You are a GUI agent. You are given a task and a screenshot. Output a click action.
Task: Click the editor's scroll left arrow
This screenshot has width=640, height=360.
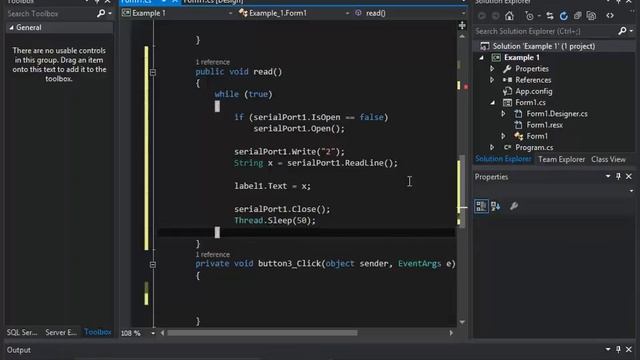coord(162,333)
